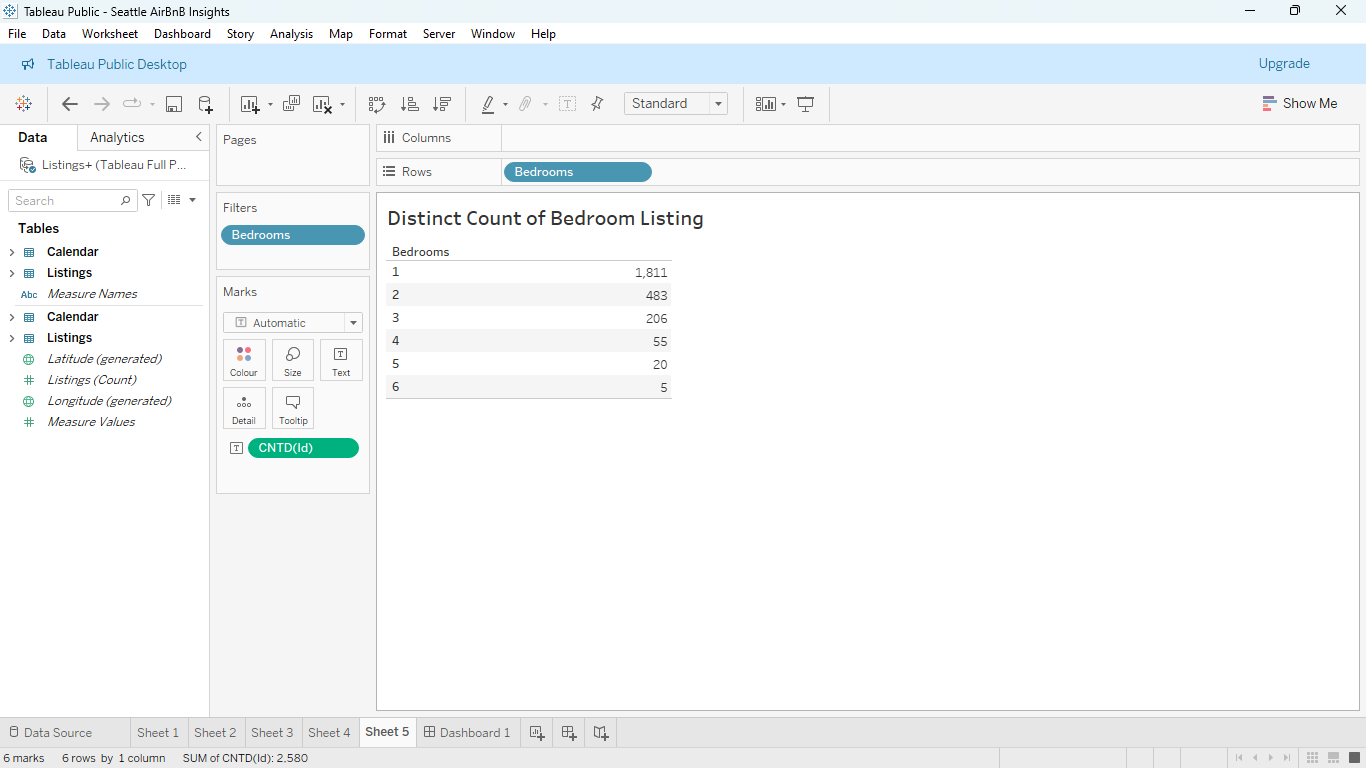
Task: Swap rows and columns
Action: coord(377,104)
